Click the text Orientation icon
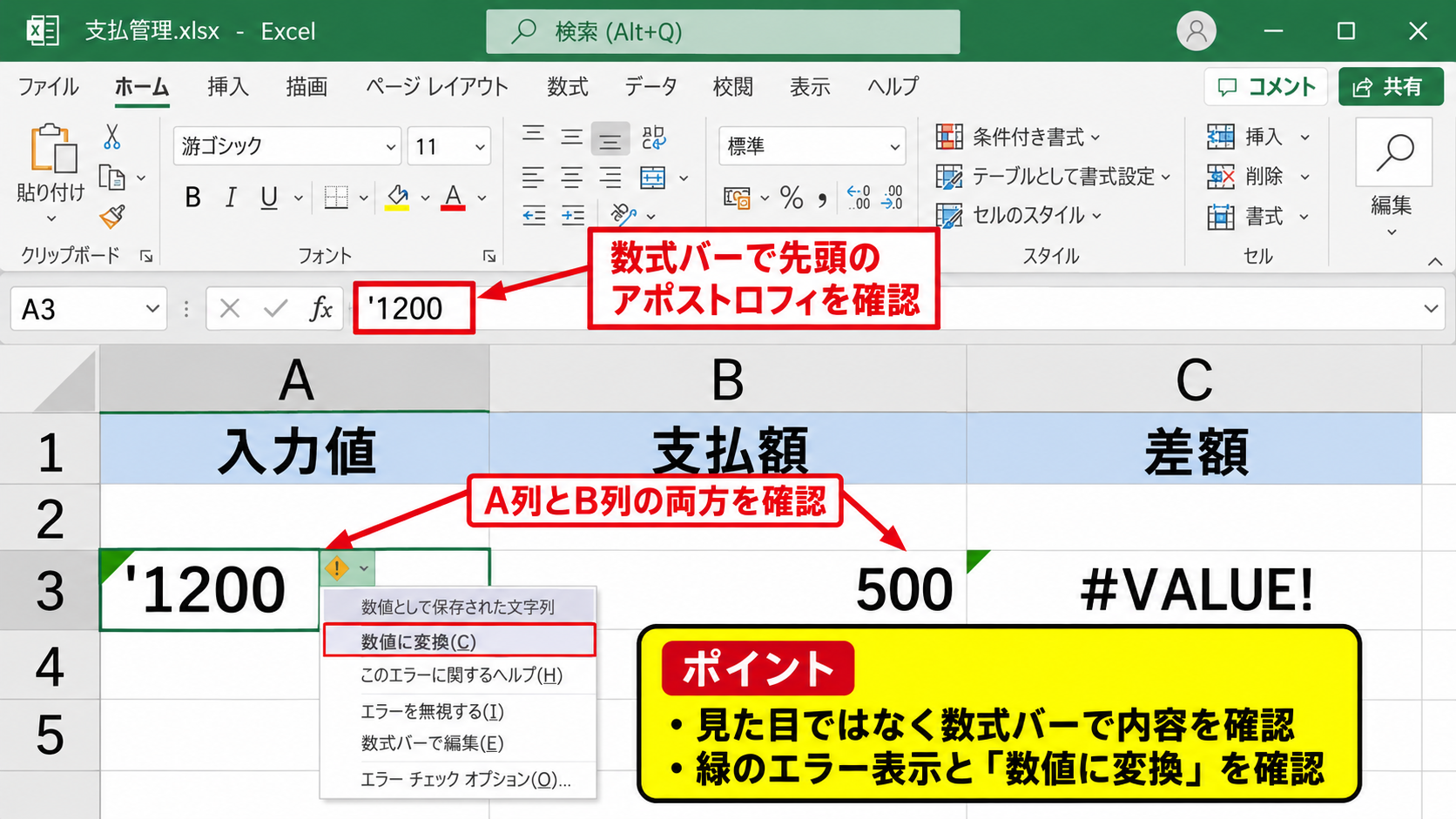Screen dimensions: 1456x819 click(x=624, y=214)
